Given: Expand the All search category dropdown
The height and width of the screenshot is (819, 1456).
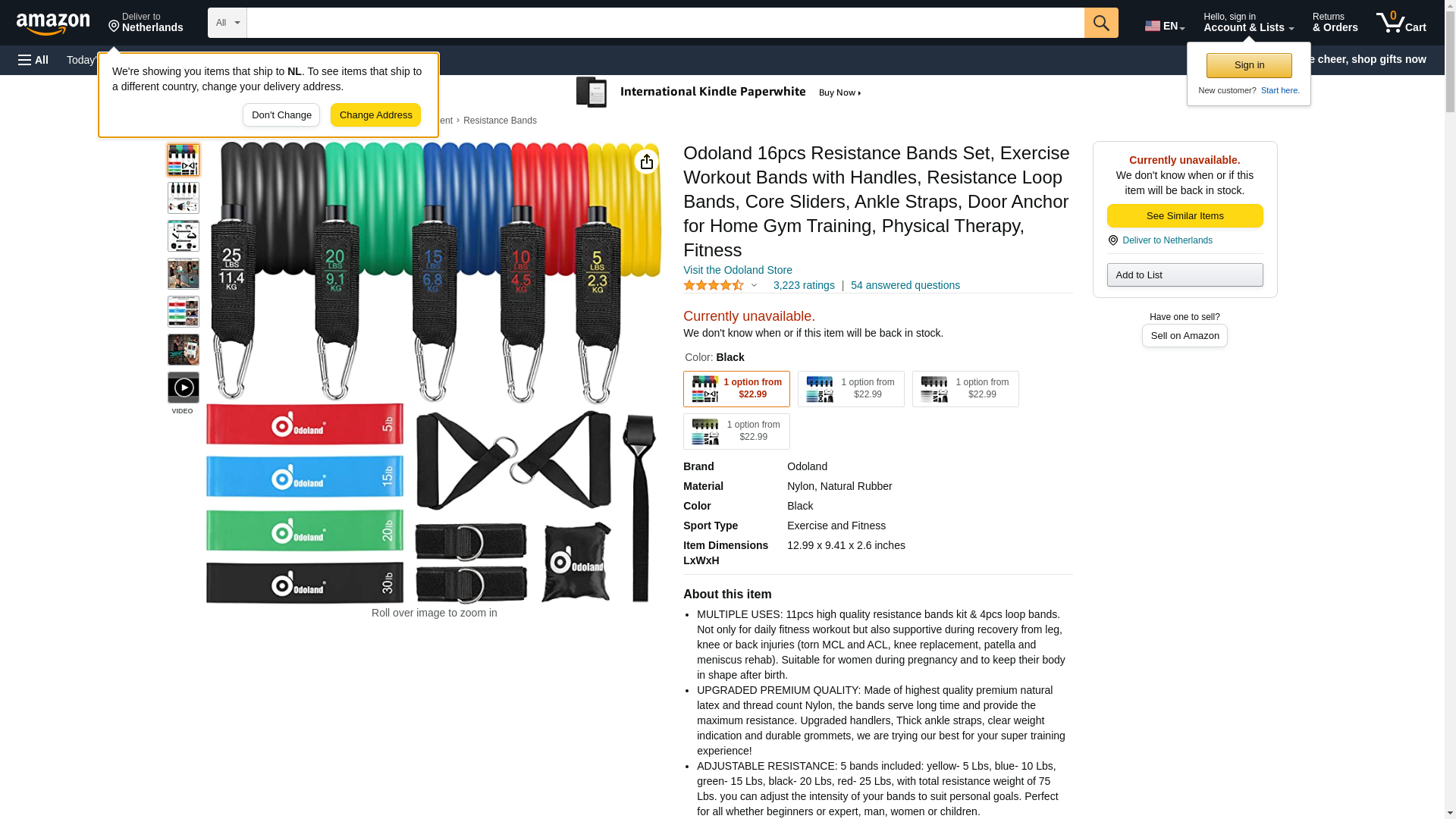Looking at the screenshot, I should [x=227, y=23].
